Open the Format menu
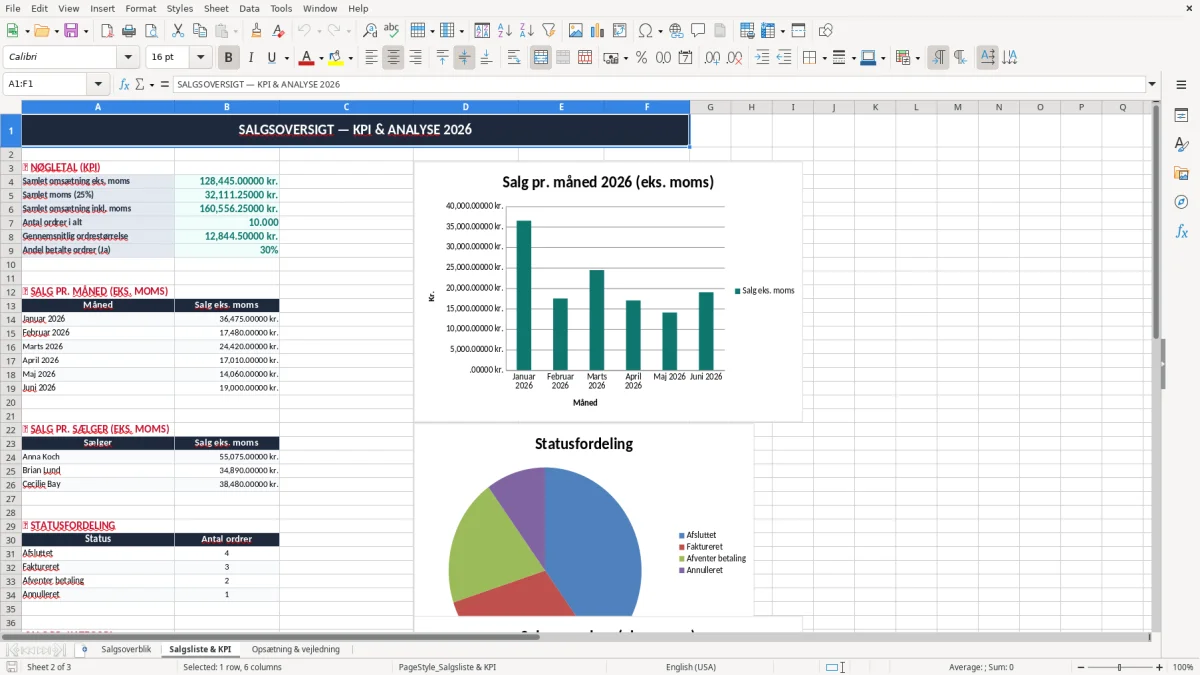Image resolution: width=1200 pixels, height=675 pixels. tap(141, 8)
